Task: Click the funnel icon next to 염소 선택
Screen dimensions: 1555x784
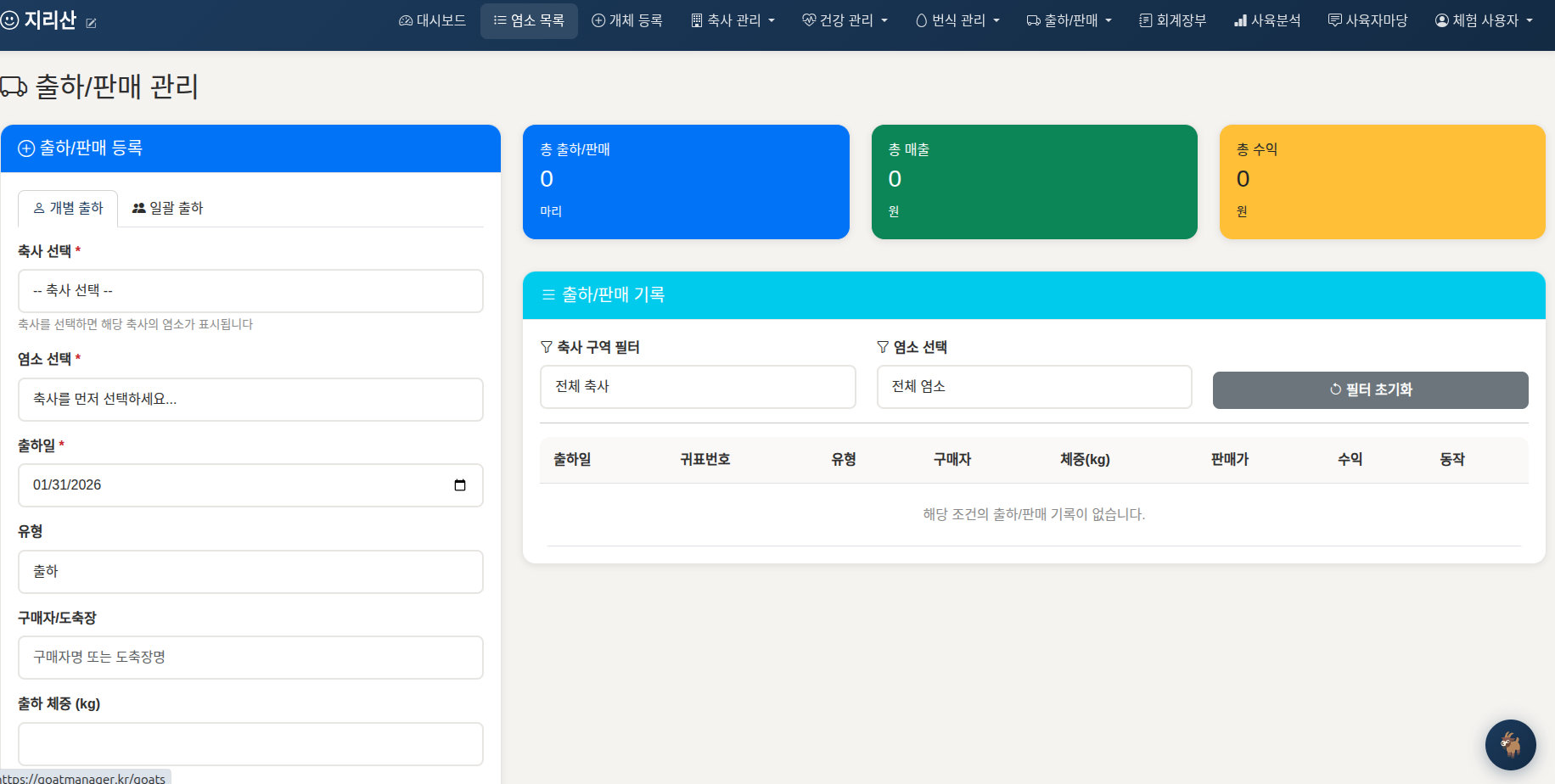Action: tap(881, 346)
